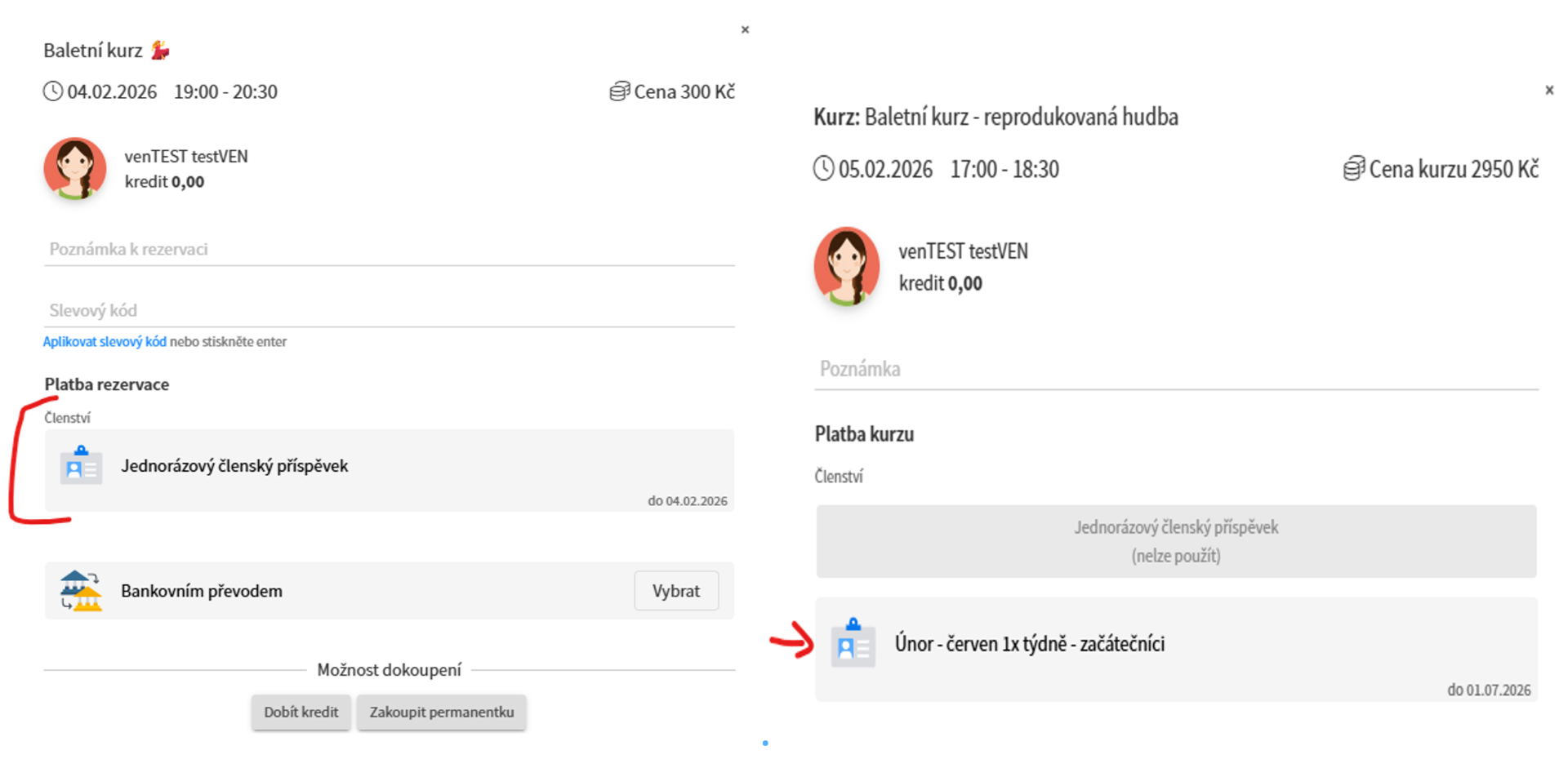
Task: Apply code via Aplikovat slevový kód link
Action: (x=105, y=342)
